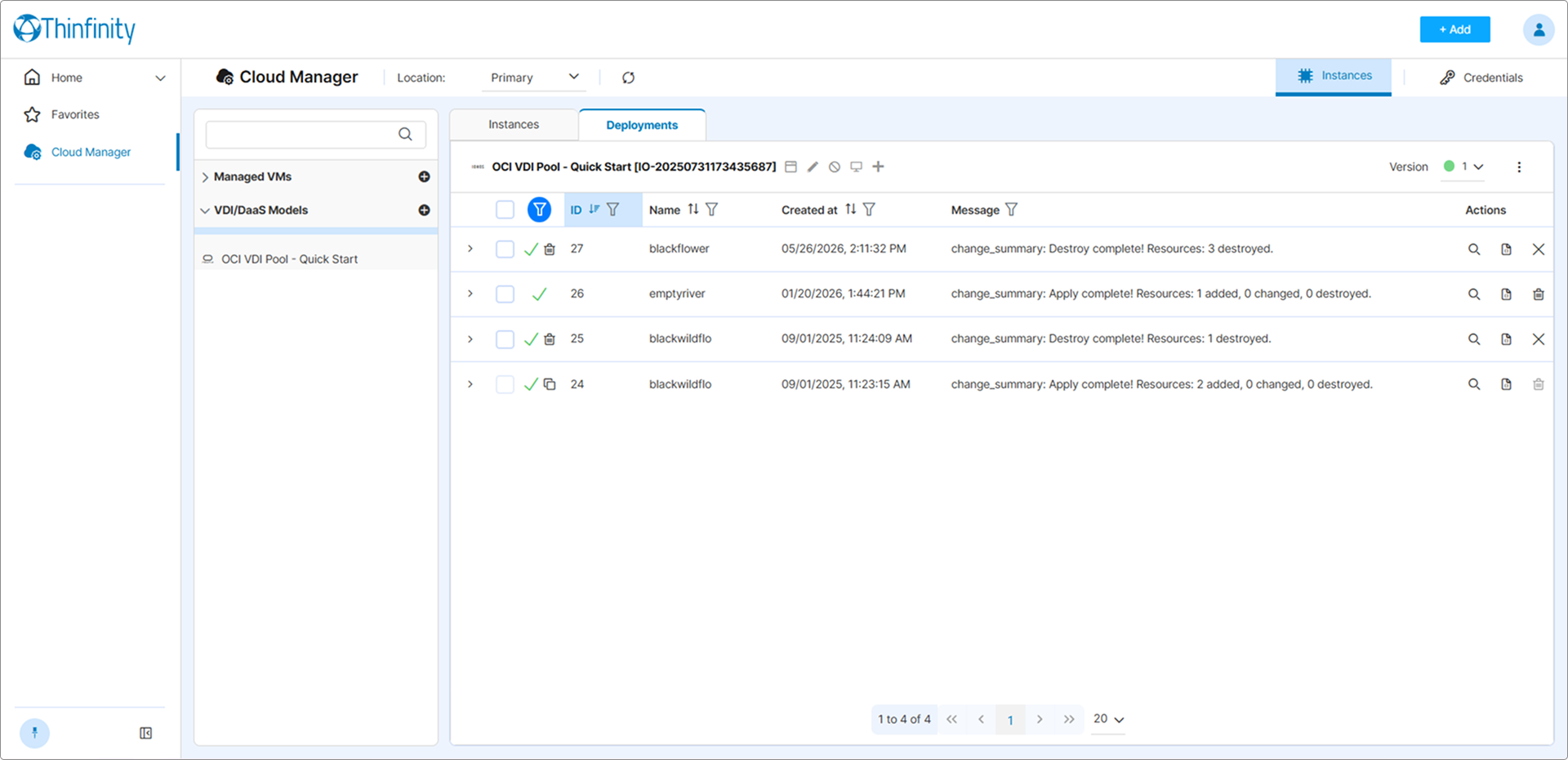
Task: Click the + Add button
Action: pyautogui.click(x=1454, y=29)
